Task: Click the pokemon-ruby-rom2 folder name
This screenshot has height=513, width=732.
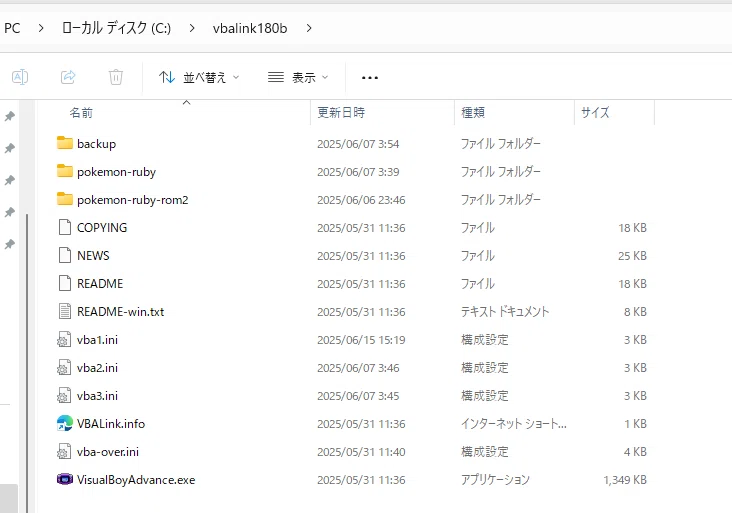Action: pos(133,200)
